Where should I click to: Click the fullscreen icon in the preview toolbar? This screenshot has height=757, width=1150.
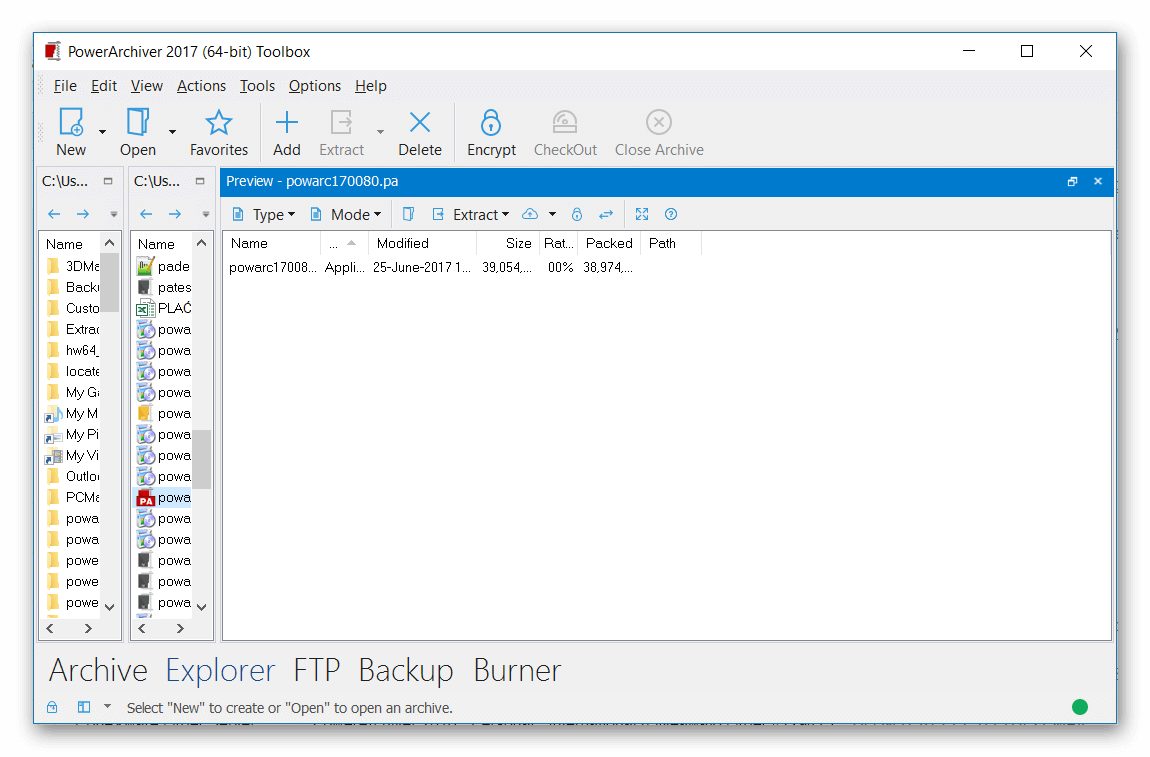click(x=642, y=214)
